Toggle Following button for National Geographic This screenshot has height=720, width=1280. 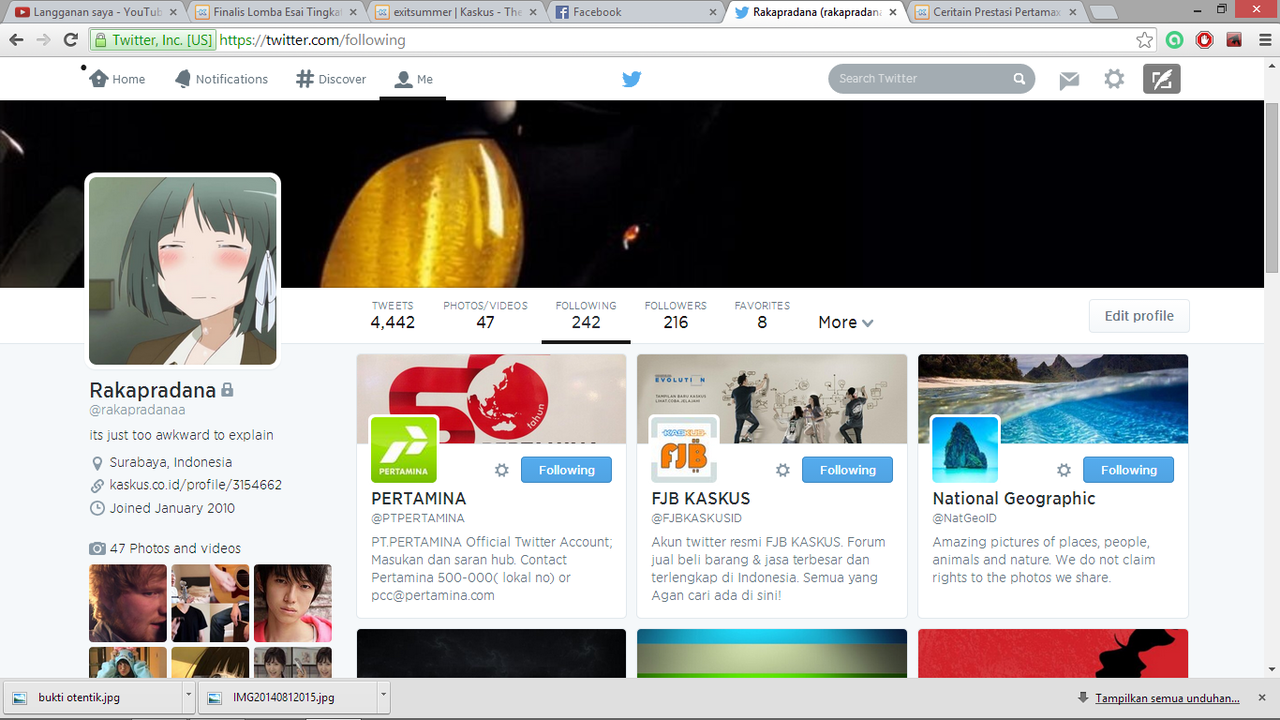click(x=1128, y=470)
